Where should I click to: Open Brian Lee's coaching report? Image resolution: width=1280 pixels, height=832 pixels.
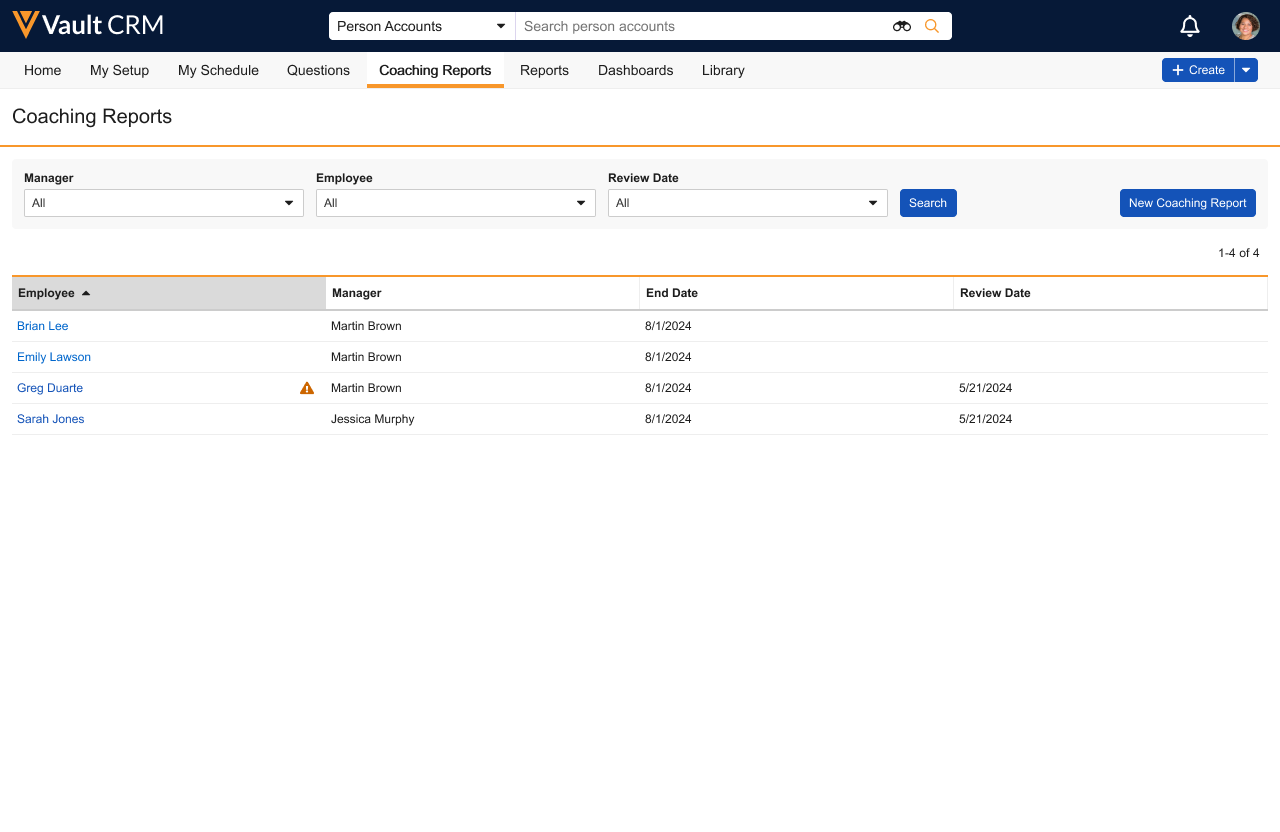[43, 326]
